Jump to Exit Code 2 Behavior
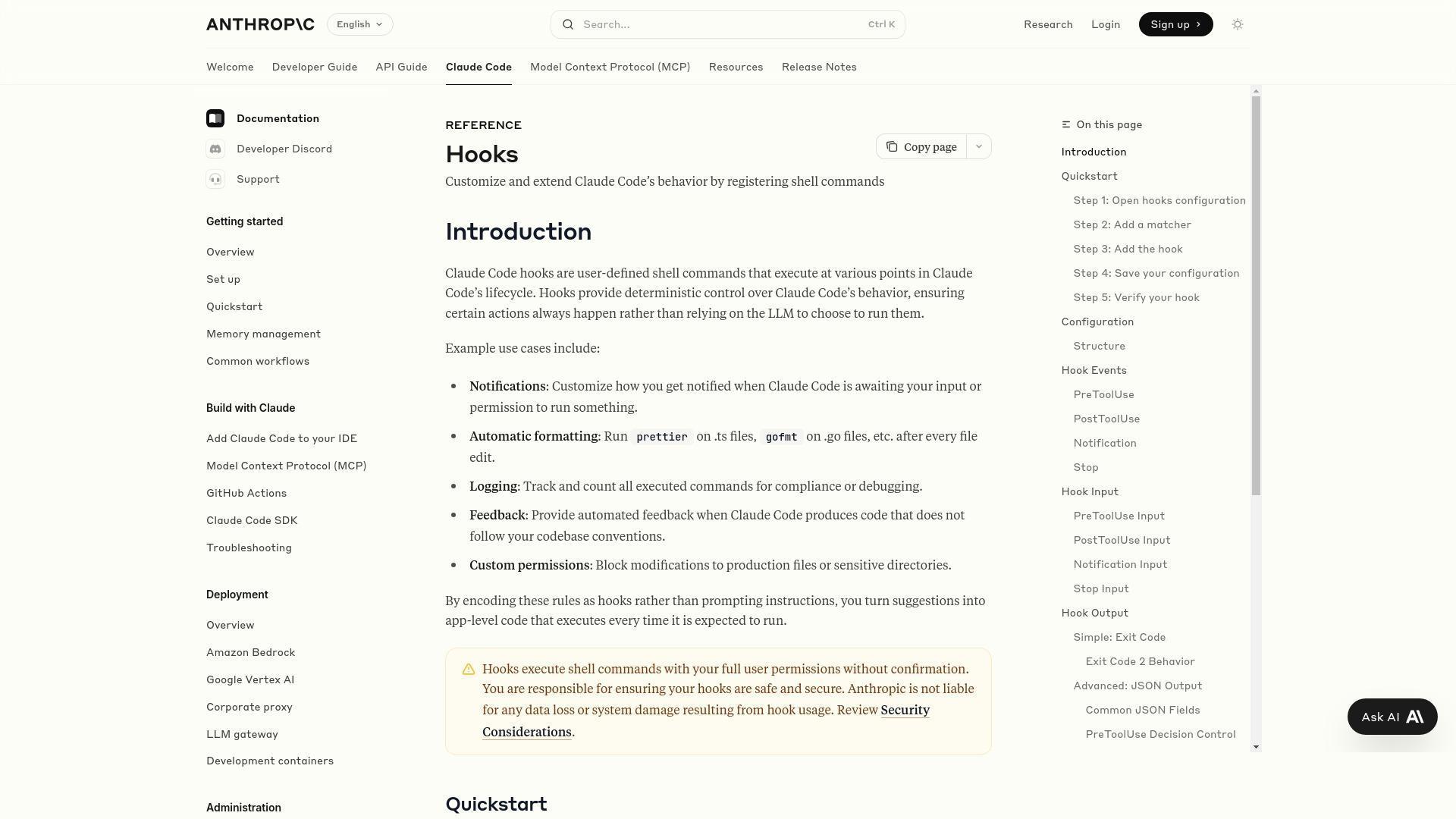The width and height of the screenshot is (1456, 819). [x=1140, y=661]
